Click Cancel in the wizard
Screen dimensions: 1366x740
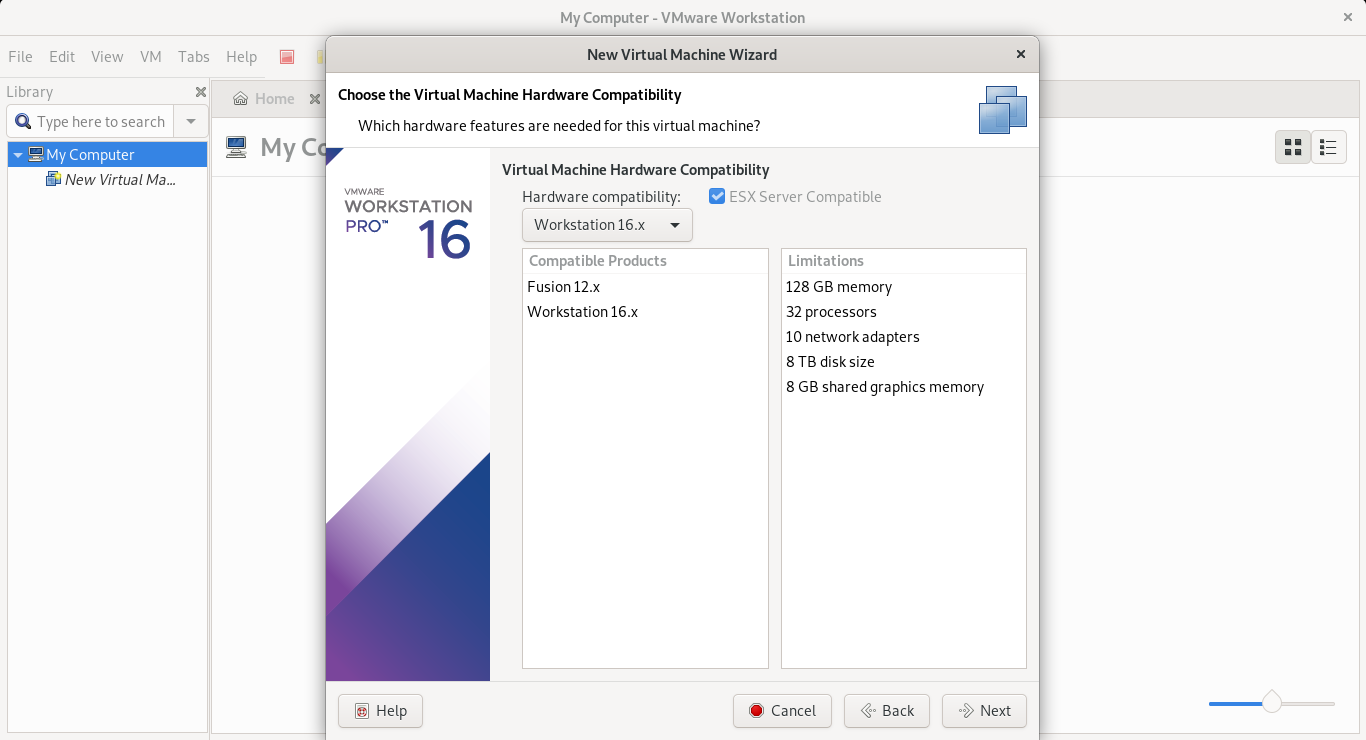pos(783,711)
